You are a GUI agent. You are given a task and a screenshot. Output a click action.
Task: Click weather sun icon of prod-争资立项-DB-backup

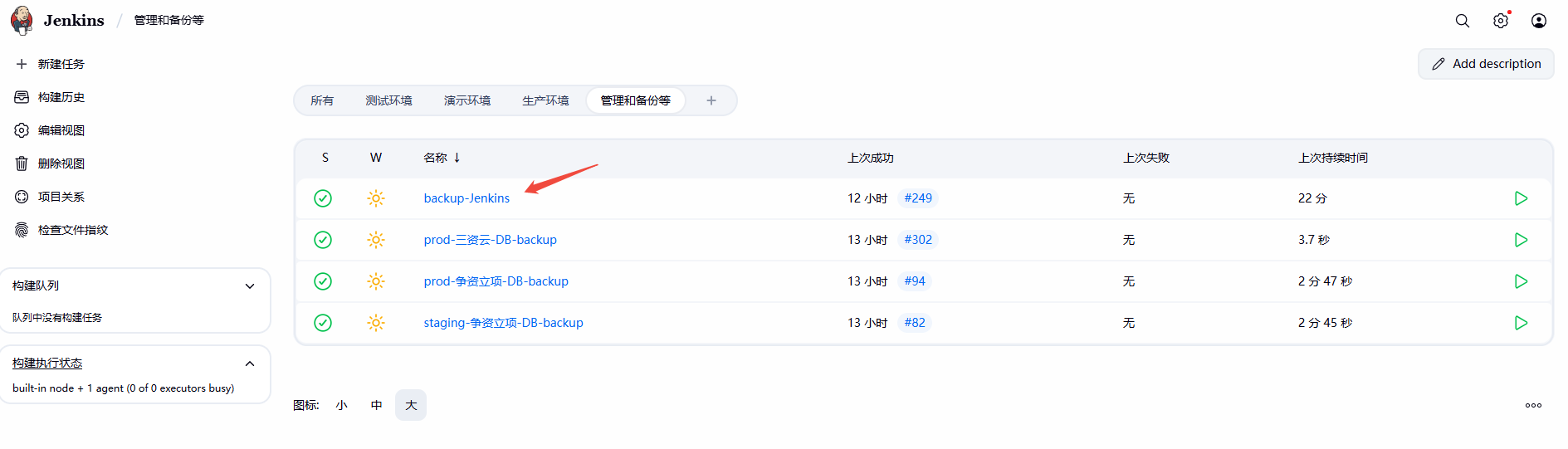[376, 281]
